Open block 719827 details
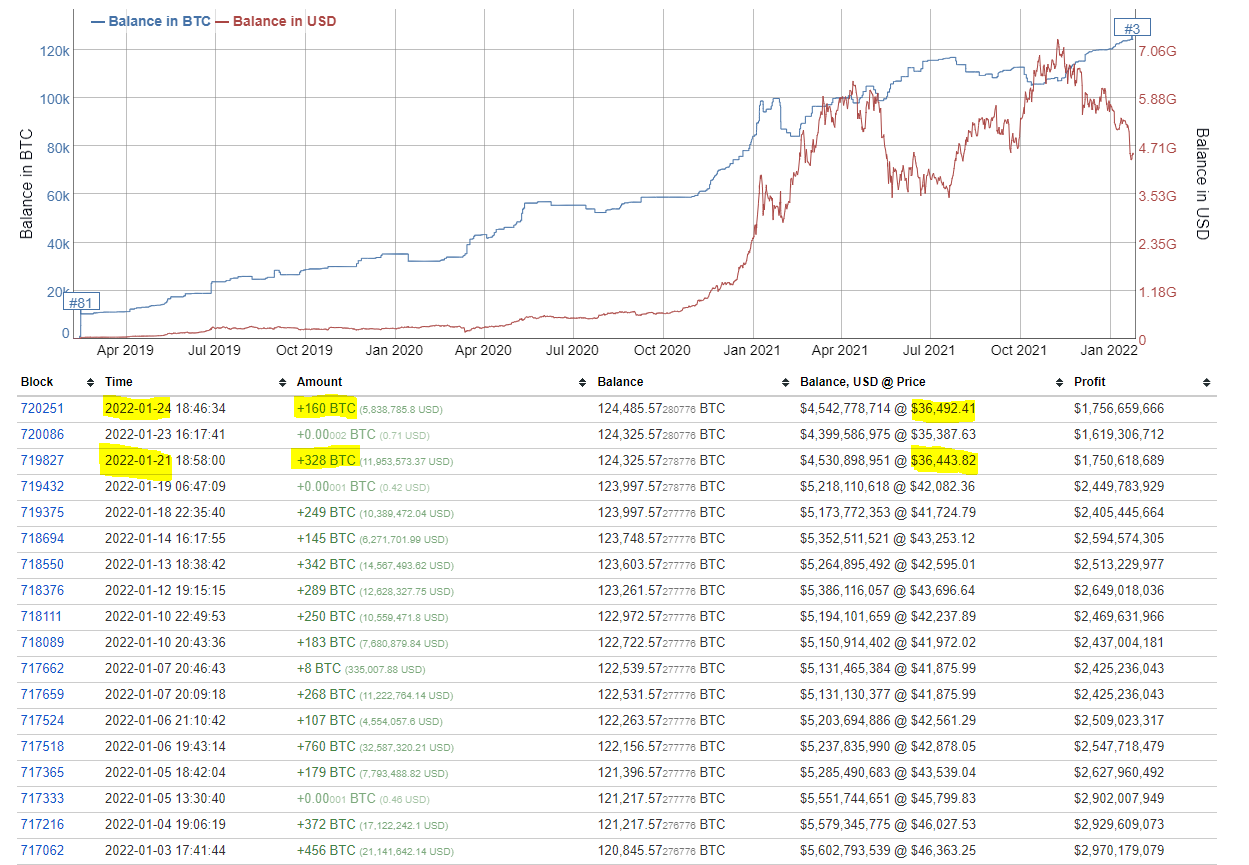 pos(40,461)
